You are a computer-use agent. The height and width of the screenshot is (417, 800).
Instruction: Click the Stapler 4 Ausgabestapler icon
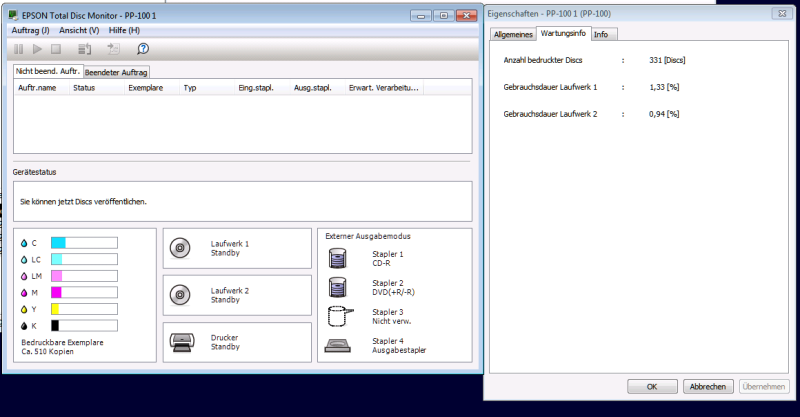(x=338, y=346)
